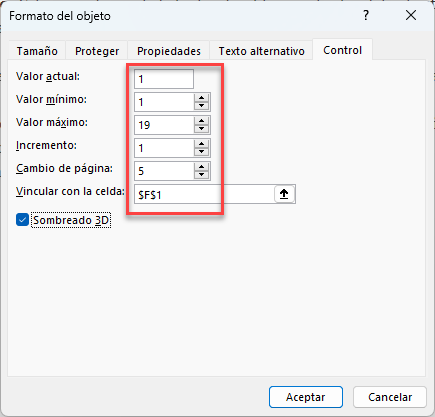Focus the Valor actual input field
This screenshot has height=417, width=435.
coord(164,79)
